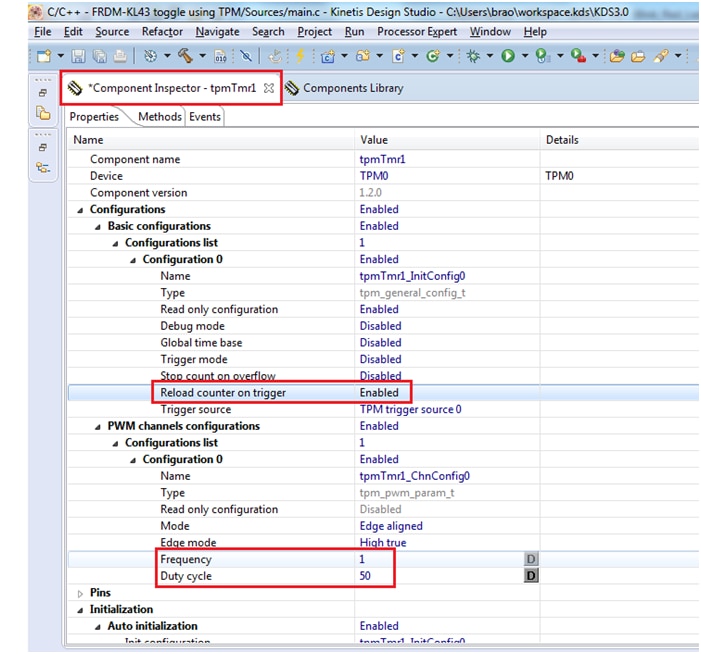Open the Processor Expert menu
The height and width of the screenshot is (654, 701).
[x=417, y=32]
